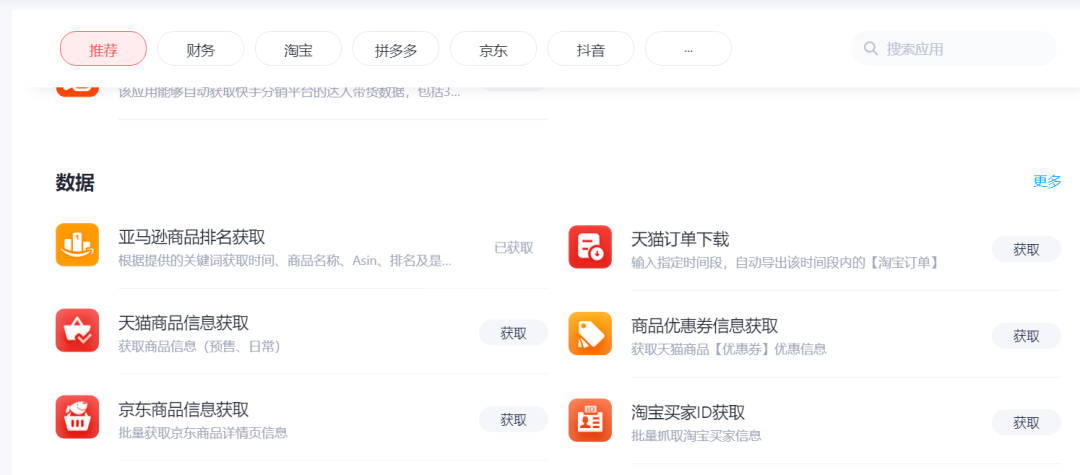The image size is (1080, 475).
Task: Open 更多 link in 数据 section
Action: (1047, 182)
